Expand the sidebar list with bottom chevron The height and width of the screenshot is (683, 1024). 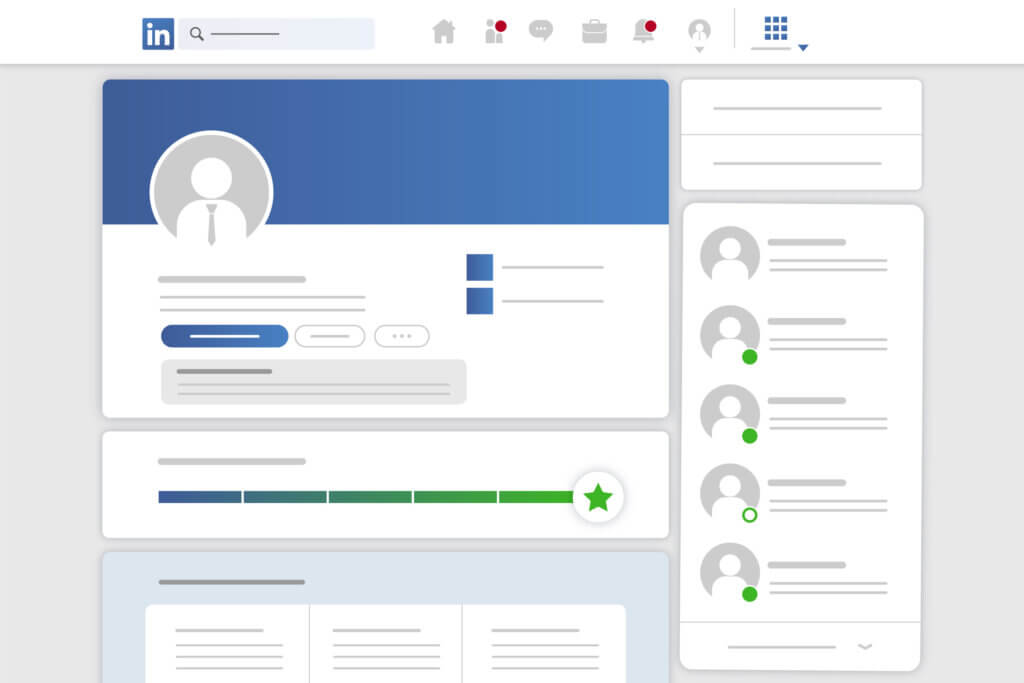[865, 647]
